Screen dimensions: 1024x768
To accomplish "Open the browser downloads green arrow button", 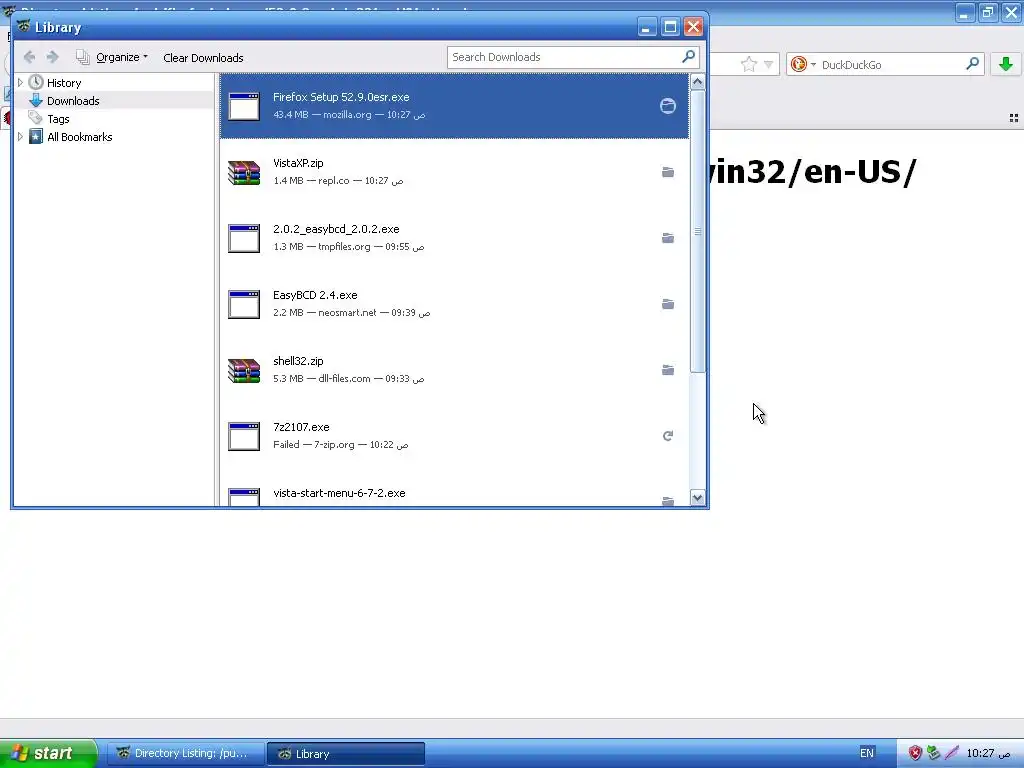I will [1006, 64].
